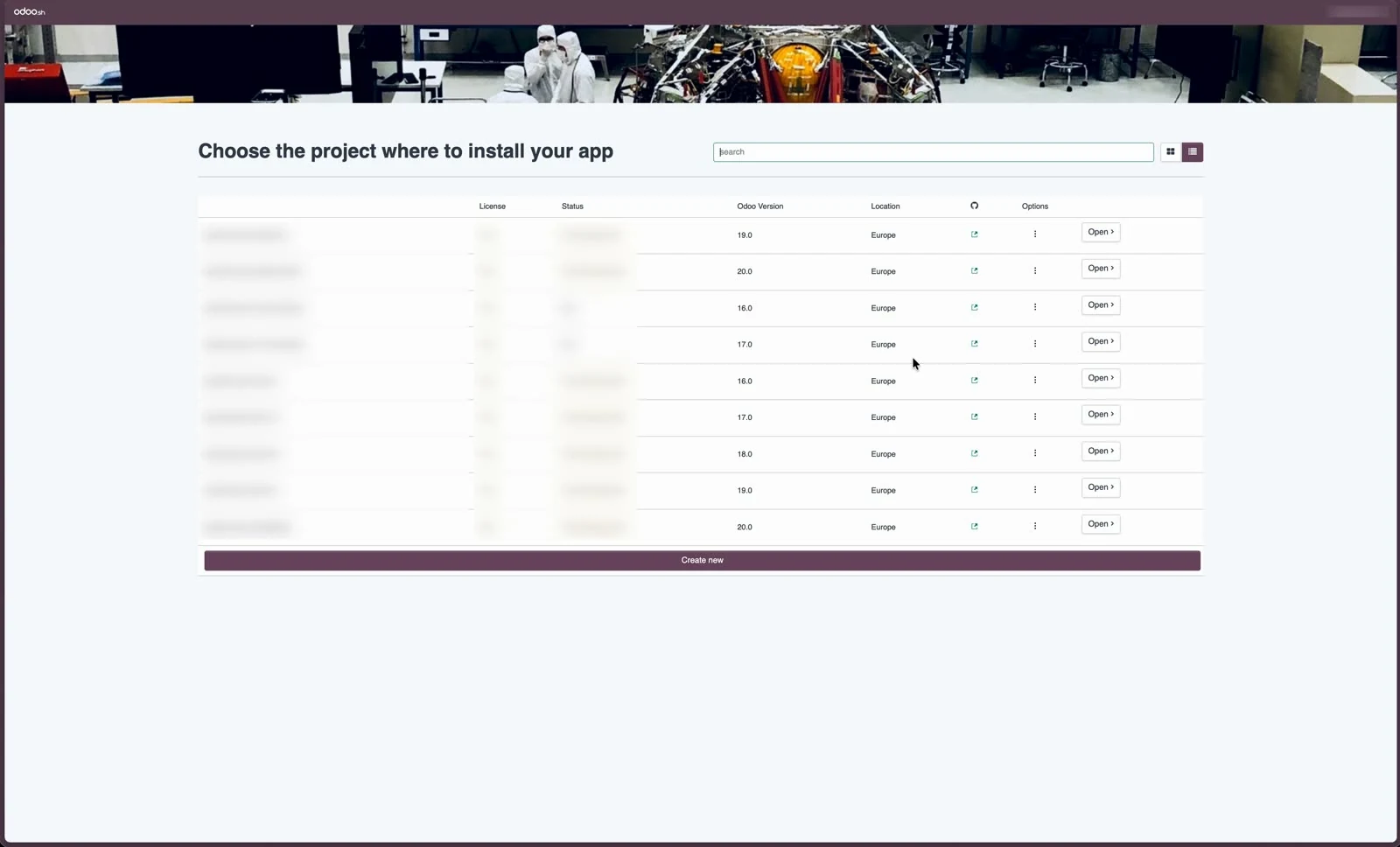1400x847 pixels.
Task: Open the second project with version 16.0
Action: click(1100, 379)
